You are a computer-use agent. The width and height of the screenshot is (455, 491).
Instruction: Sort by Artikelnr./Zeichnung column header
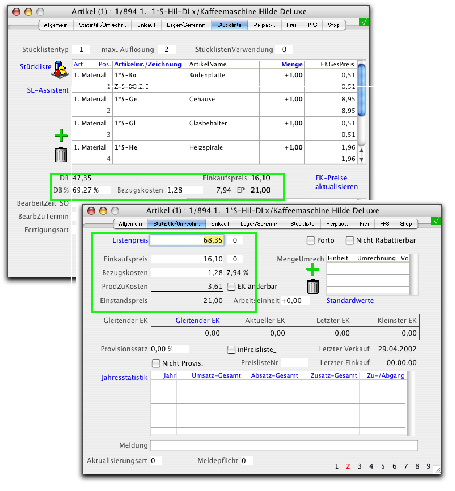coord(148,64)
